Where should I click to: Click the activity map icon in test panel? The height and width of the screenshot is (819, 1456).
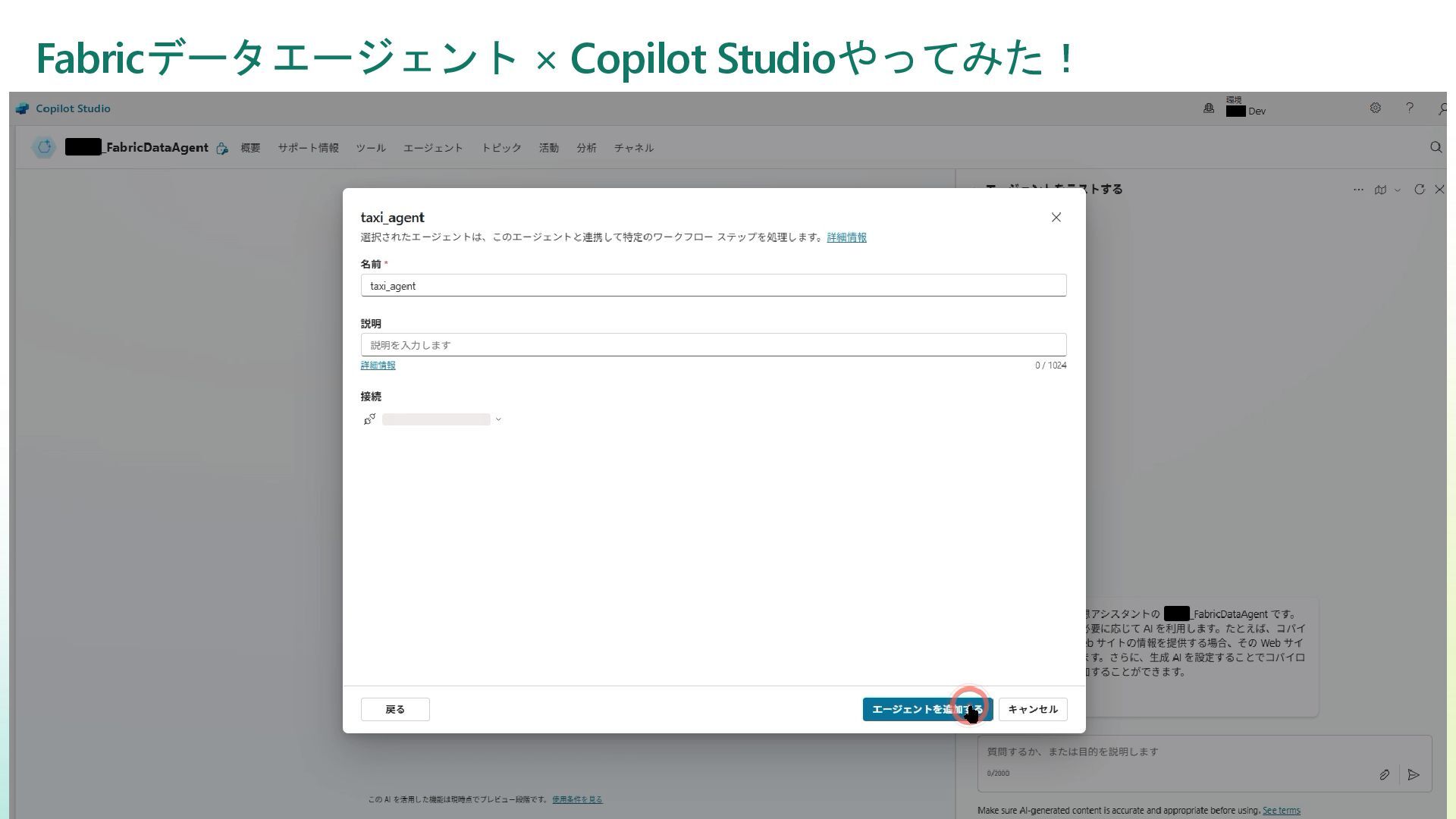[x=1380, y=190]
